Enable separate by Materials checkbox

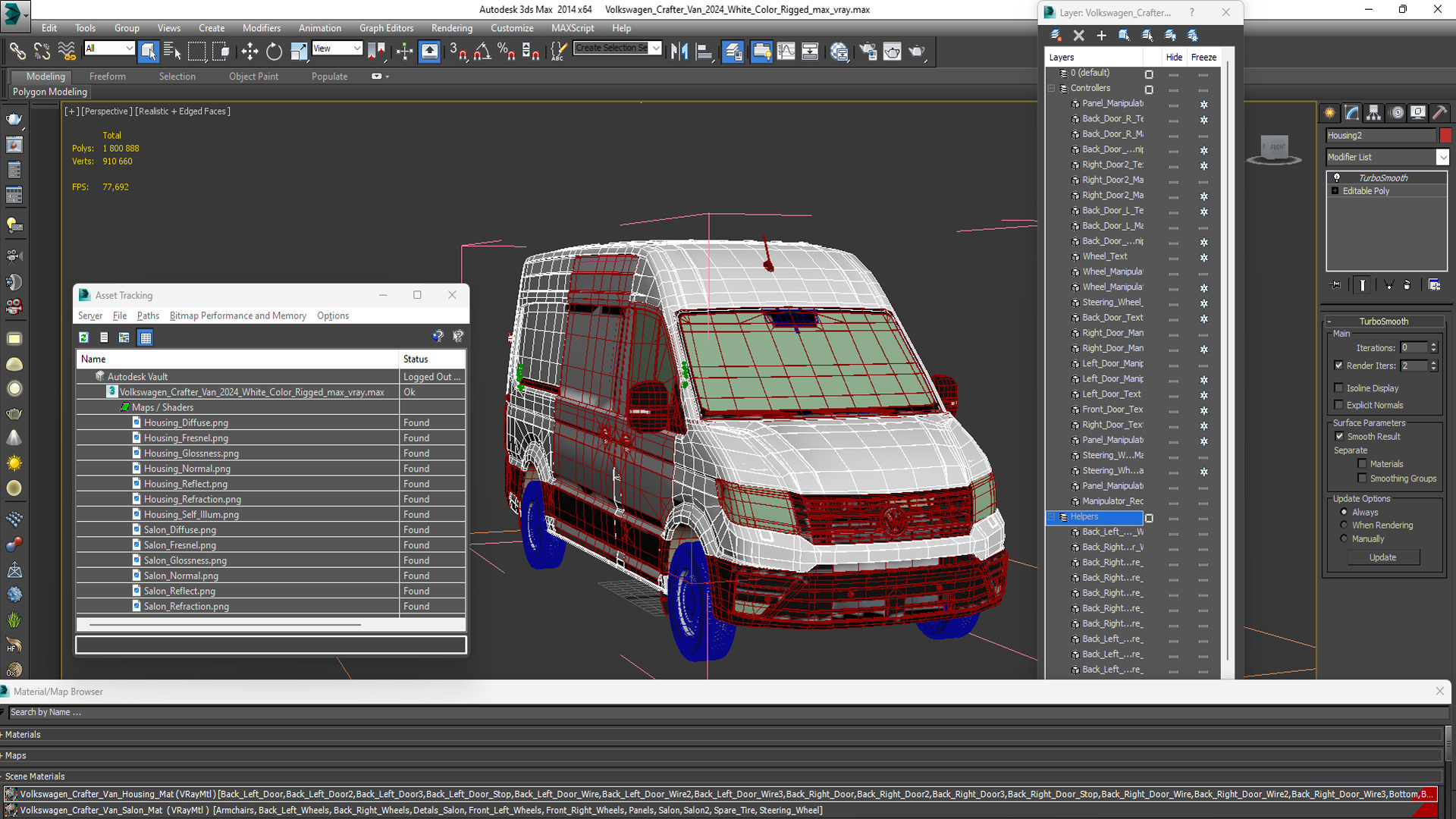click(1362, 464)
